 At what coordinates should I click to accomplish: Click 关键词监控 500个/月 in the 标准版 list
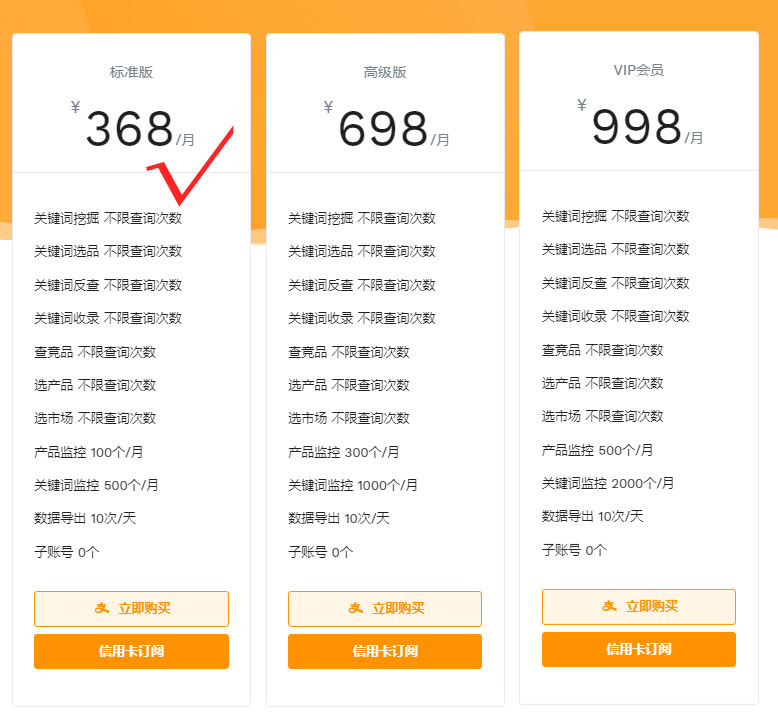coord(96,485)
